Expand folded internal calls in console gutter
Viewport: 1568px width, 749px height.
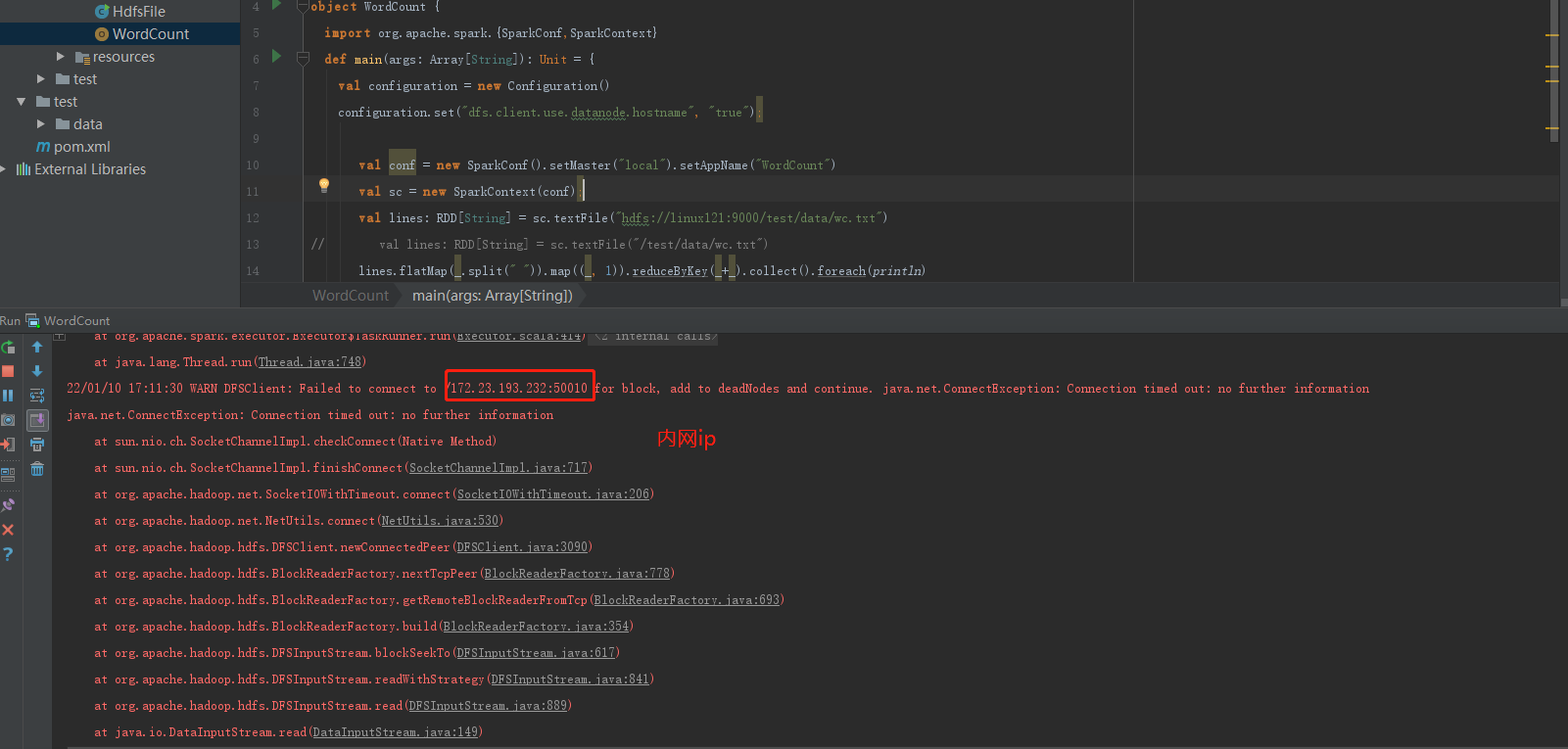(60, 336)
